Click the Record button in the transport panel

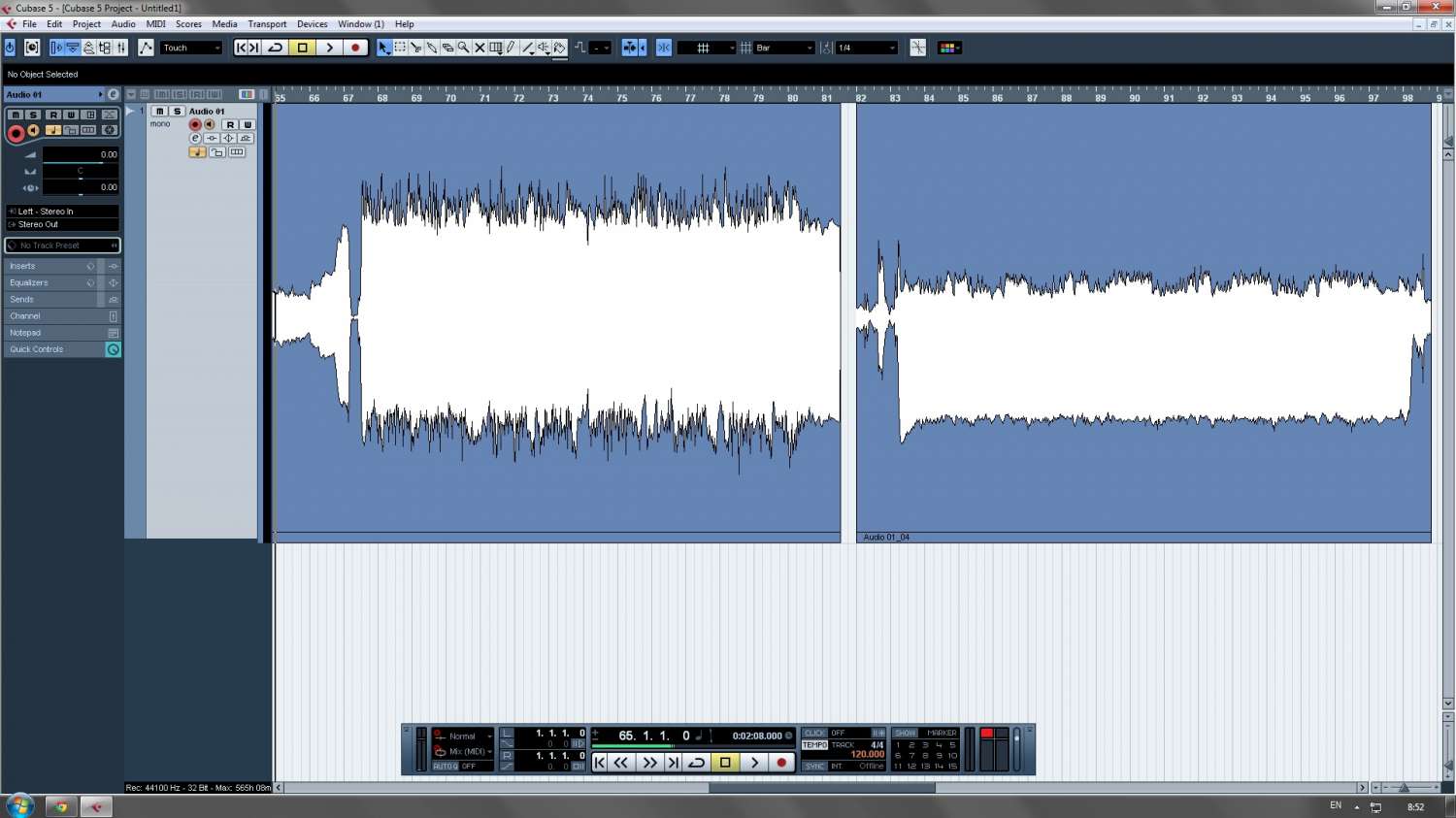click(781, 763)
